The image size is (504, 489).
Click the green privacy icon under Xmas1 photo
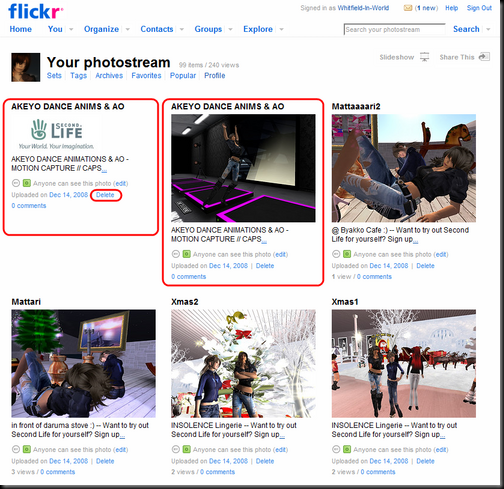click(347, 450)
